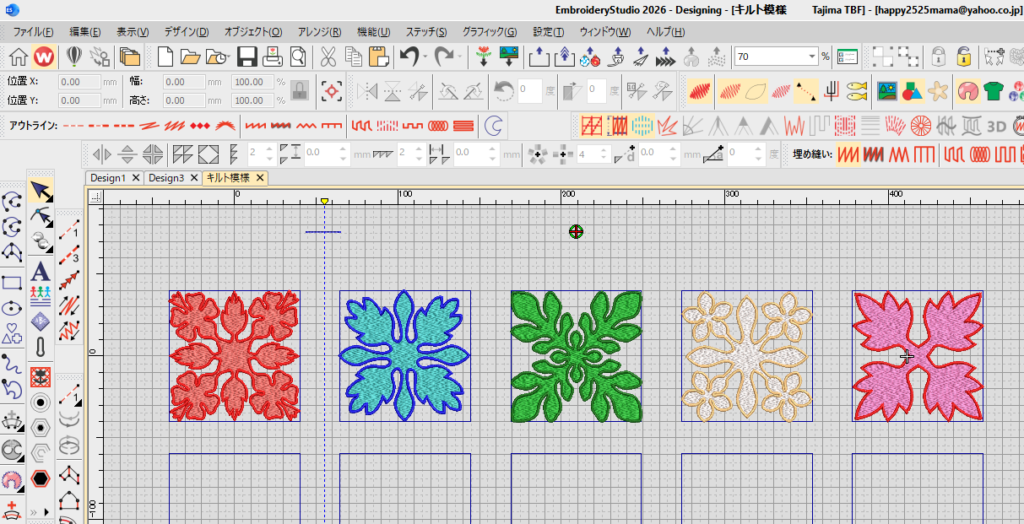Click the red W Wilcom icon
1024x524 pixels.
pyautogui.click(x=44, y=57)
